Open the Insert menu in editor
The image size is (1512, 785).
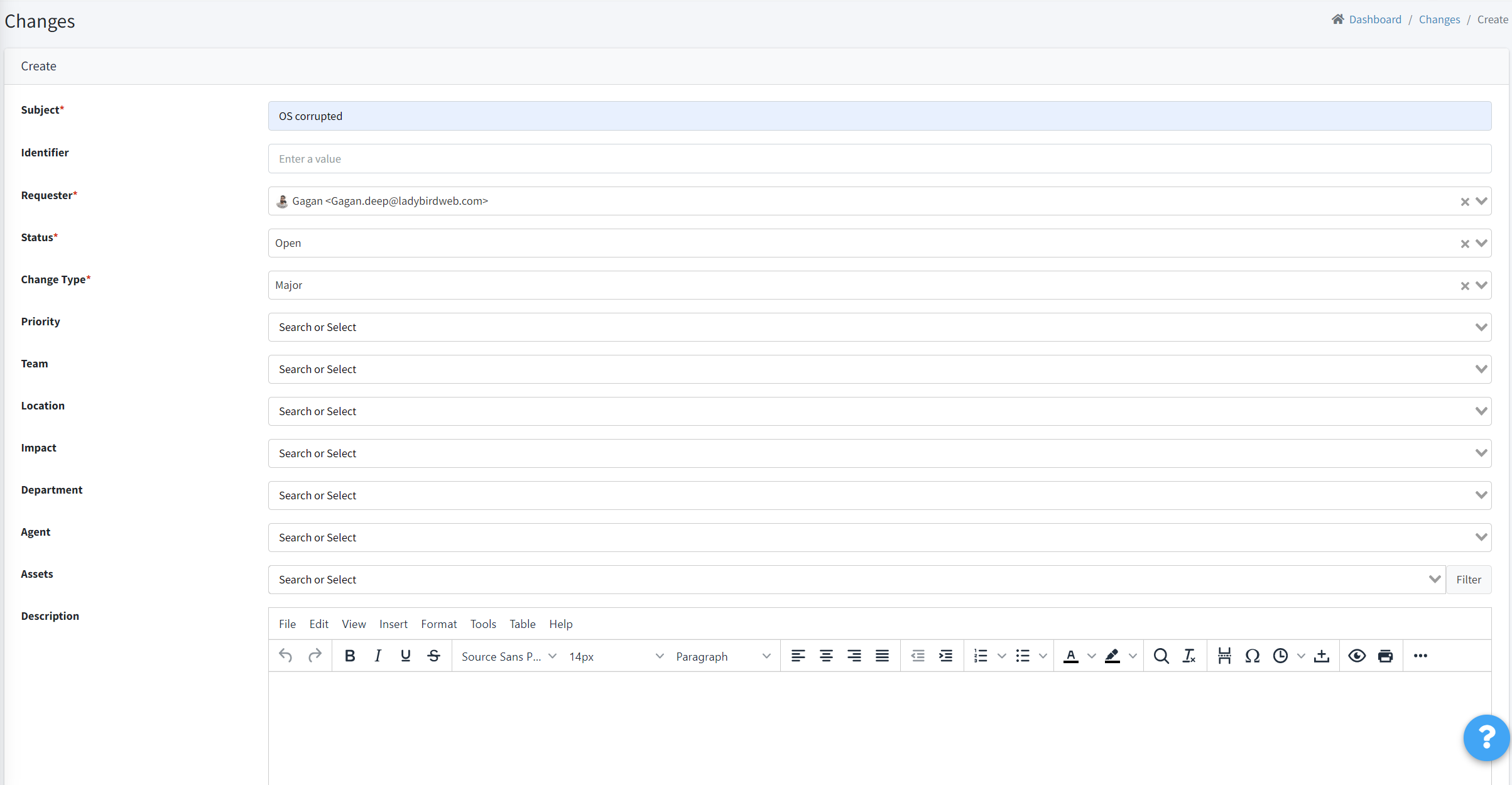(393, 624)
